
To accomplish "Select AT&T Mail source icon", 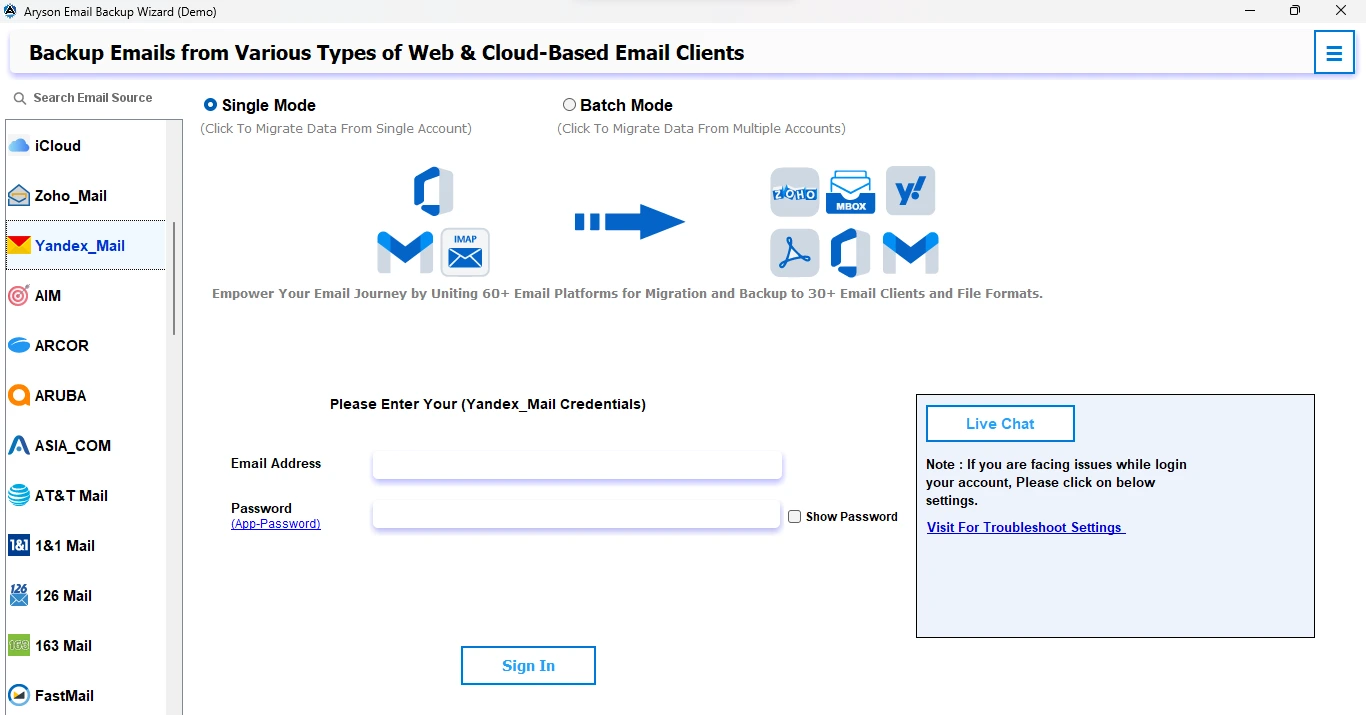I will click(72, 495).
